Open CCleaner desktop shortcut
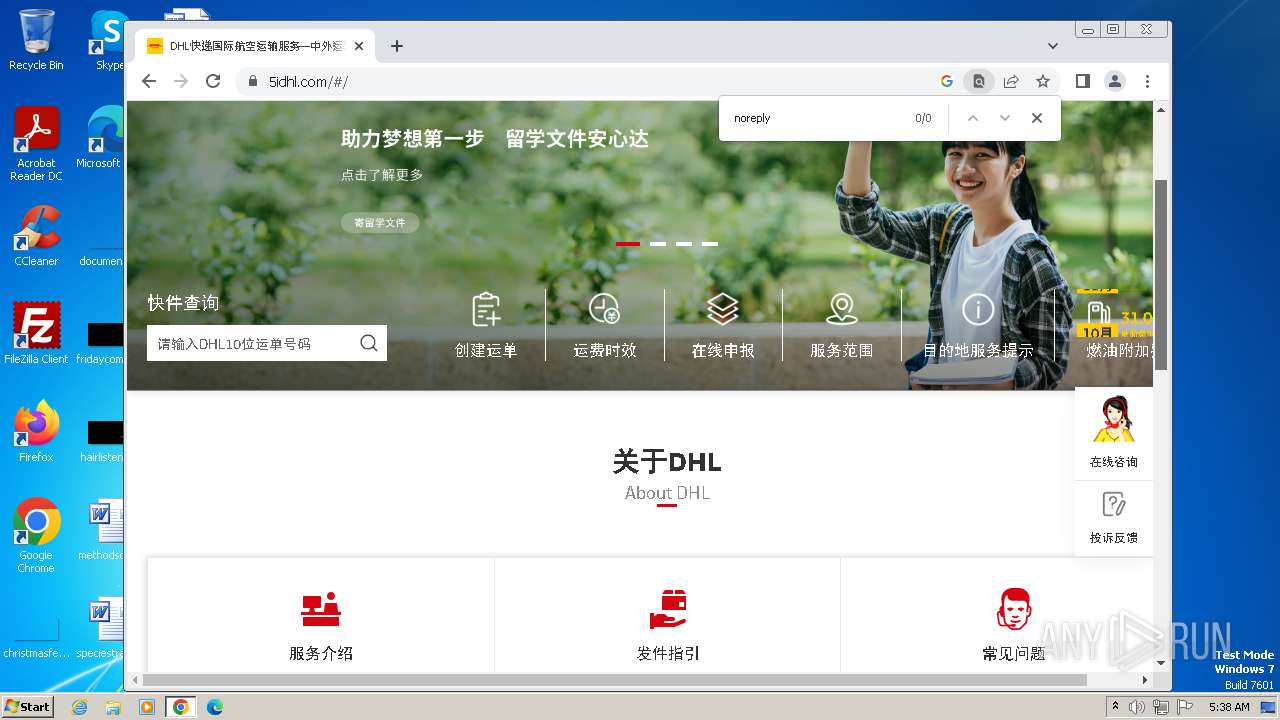Image resolution: width=1280 pixels, height=720 pixels. point(36,236)
